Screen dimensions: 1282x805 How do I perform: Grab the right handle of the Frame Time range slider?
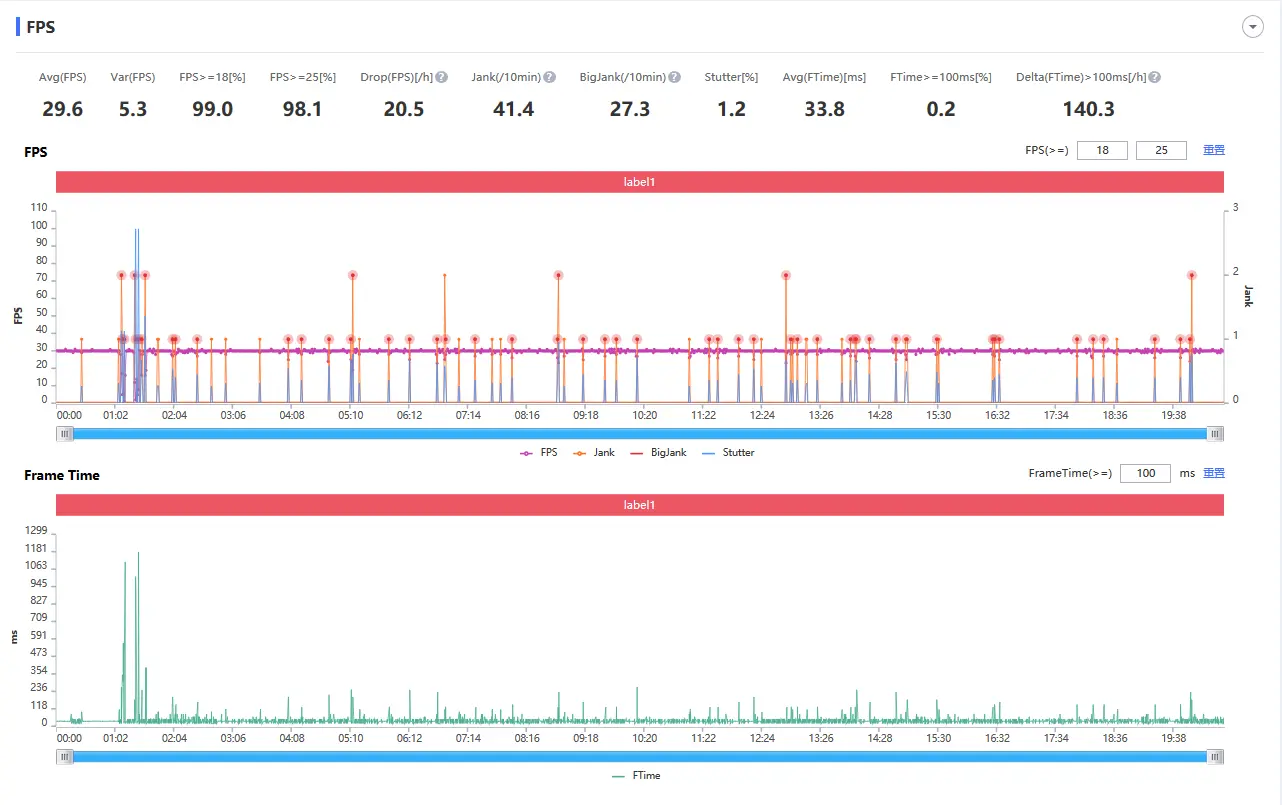(1215, 756)
